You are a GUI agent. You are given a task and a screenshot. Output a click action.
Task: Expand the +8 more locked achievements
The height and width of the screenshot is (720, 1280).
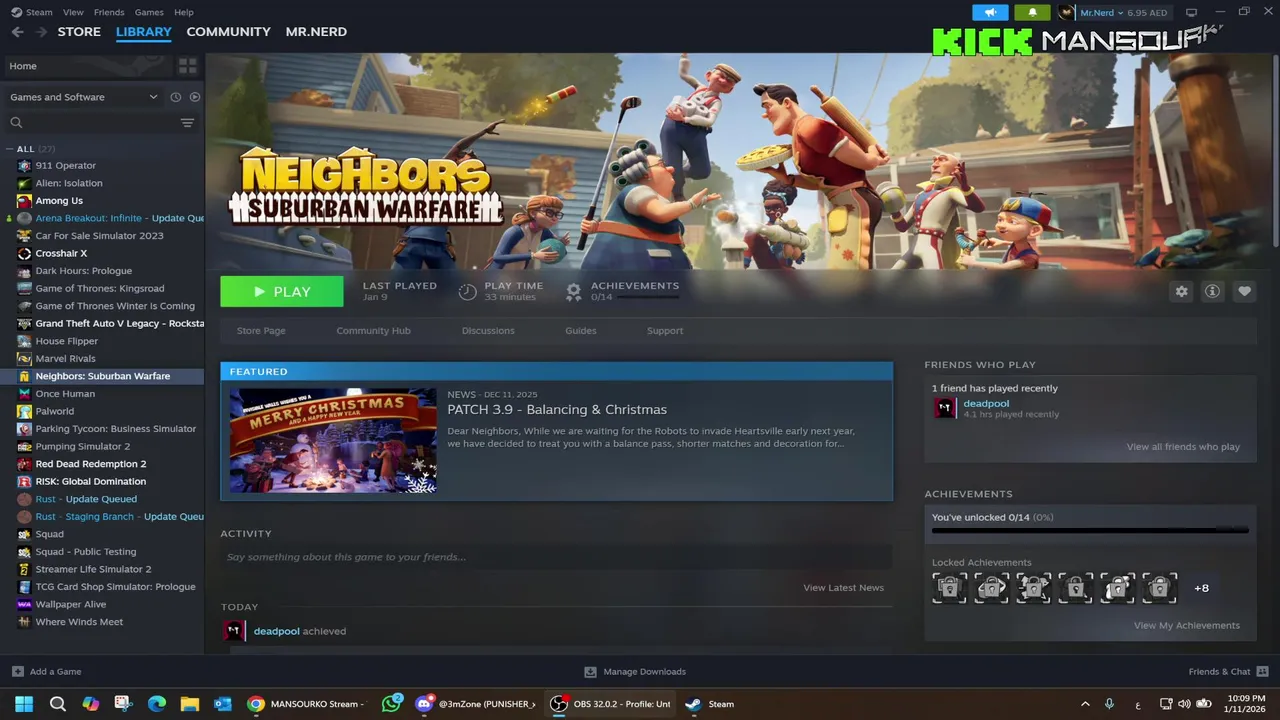coord(1201,588)
